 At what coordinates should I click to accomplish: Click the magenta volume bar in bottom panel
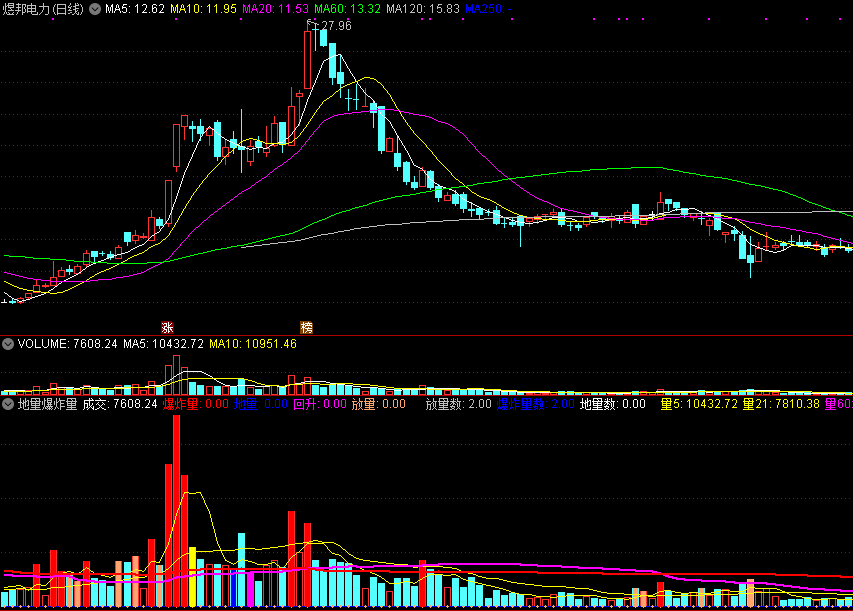(250, 589)
